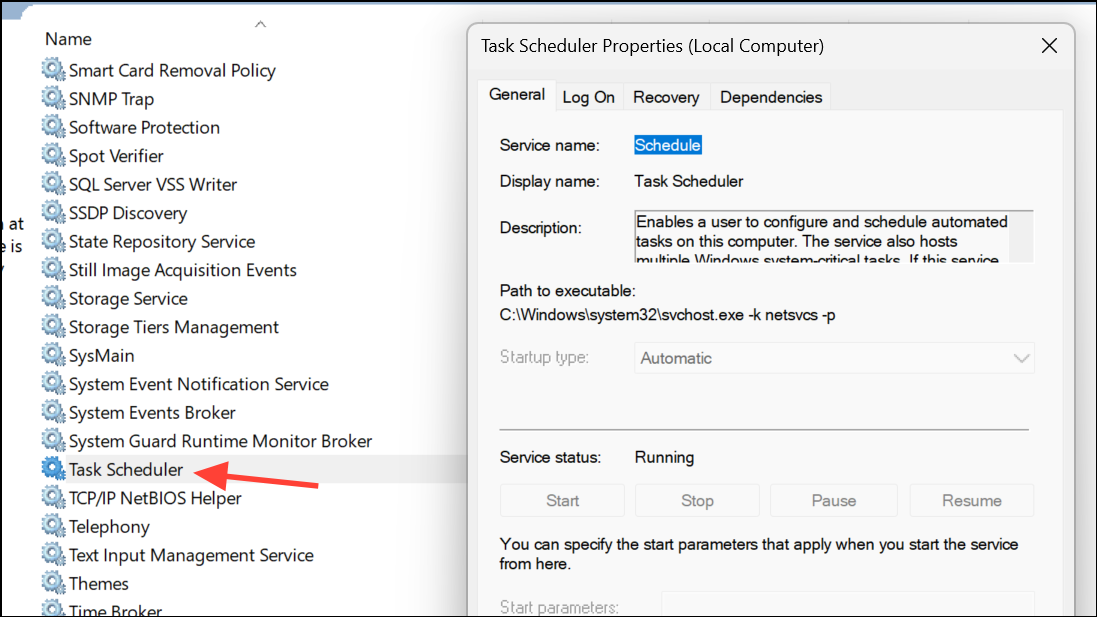
Task: Click the SysMain service gear icon
Action: click(53, 355)
